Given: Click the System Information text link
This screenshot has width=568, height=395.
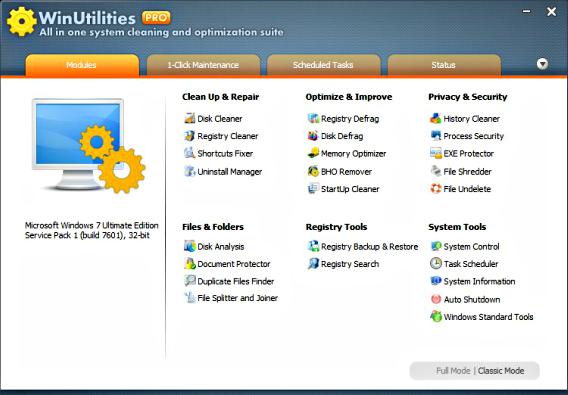Looking at the screenshot, I should tap(479, 281).
